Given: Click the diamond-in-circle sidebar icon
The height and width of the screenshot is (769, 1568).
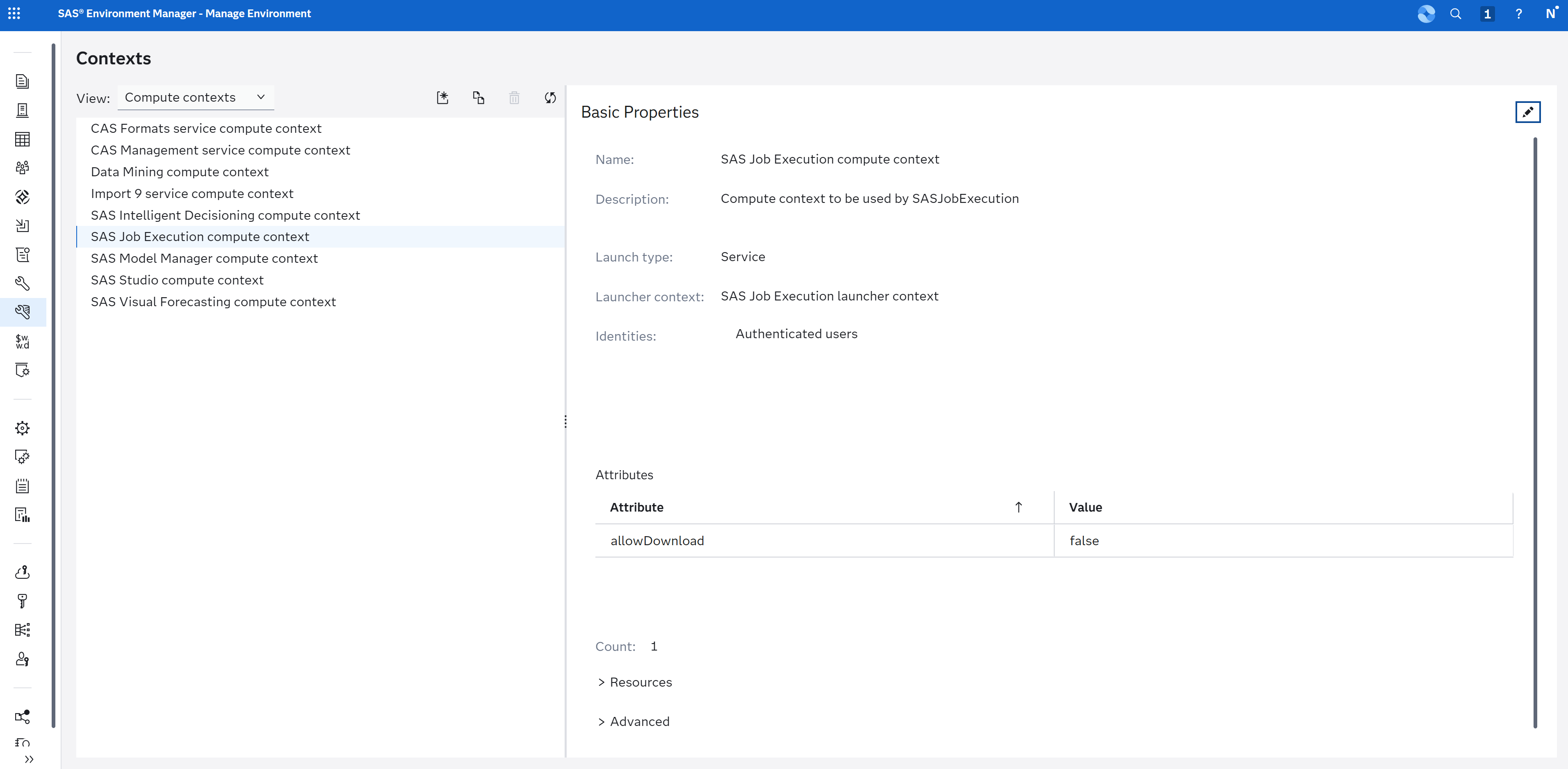Looking at the screenshot, I should click(23, 197).
